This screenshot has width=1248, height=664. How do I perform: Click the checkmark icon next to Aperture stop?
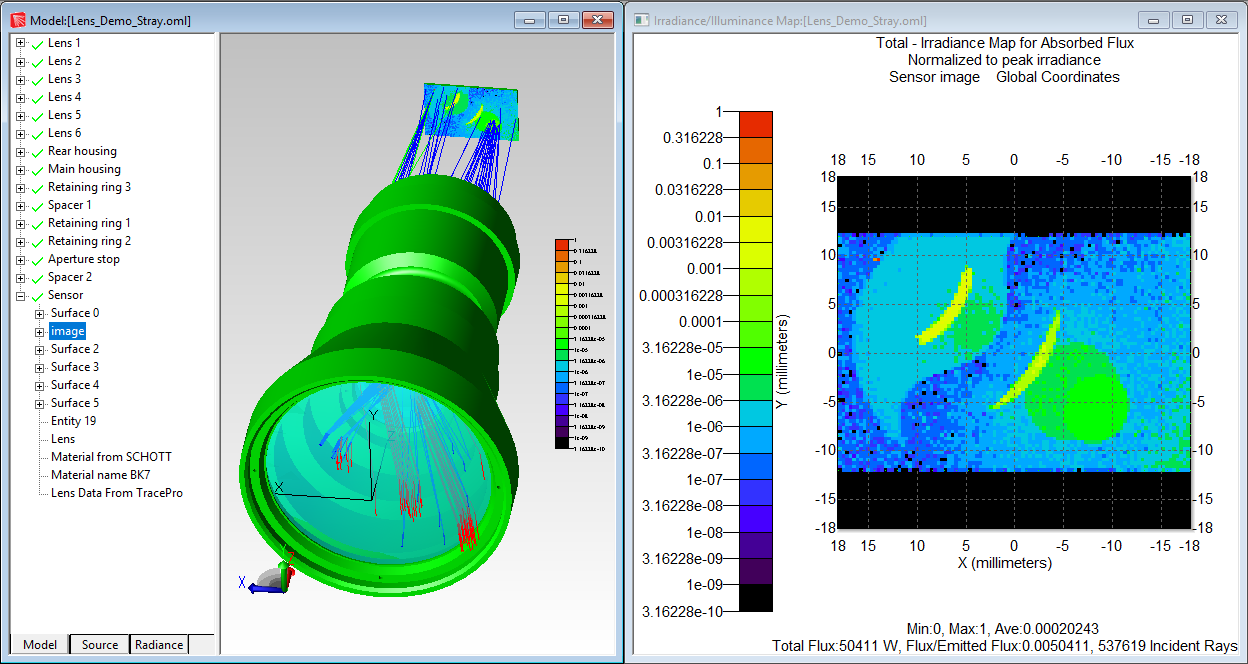pyautogui.click(x=36, y=259)
